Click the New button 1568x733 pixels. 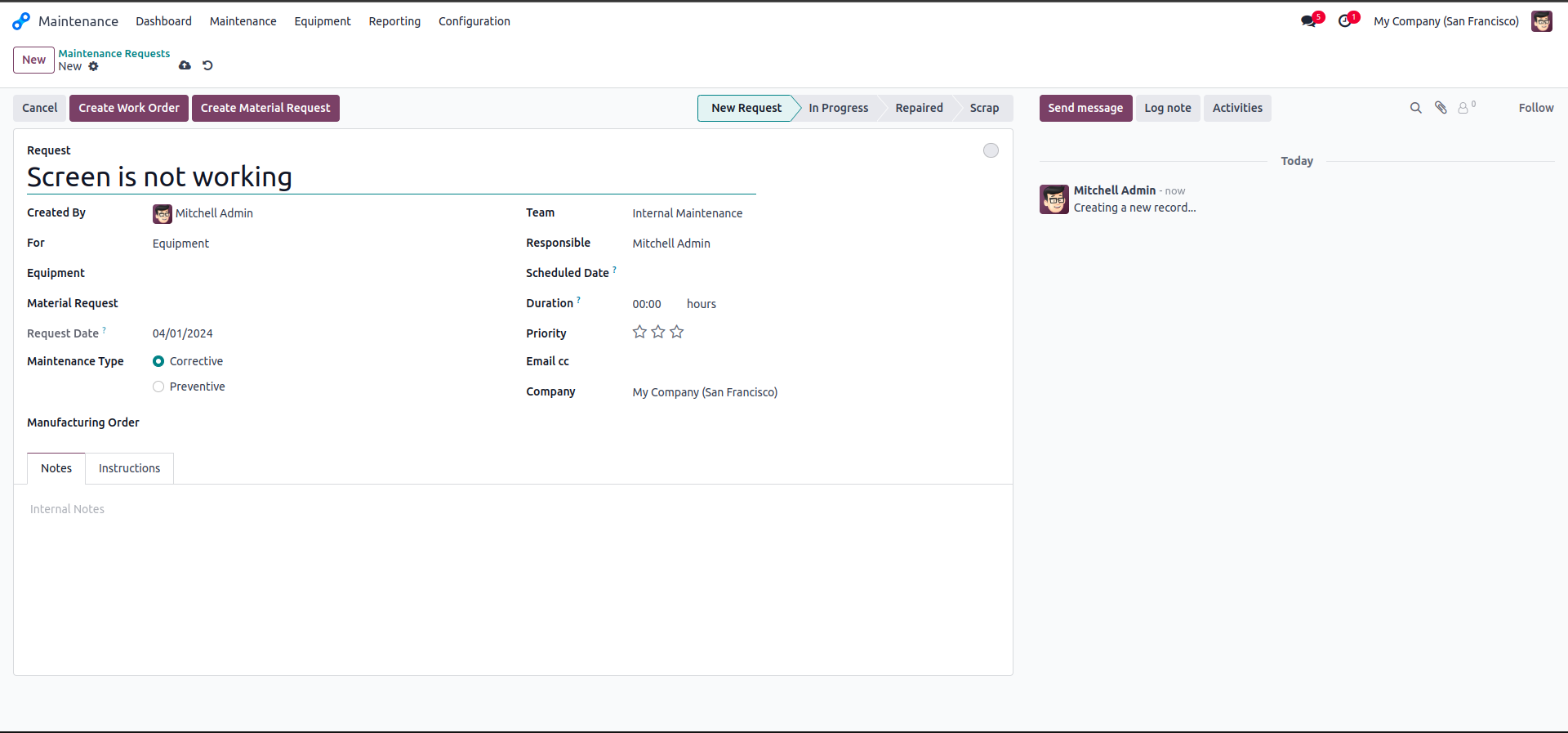coord(34,60)
